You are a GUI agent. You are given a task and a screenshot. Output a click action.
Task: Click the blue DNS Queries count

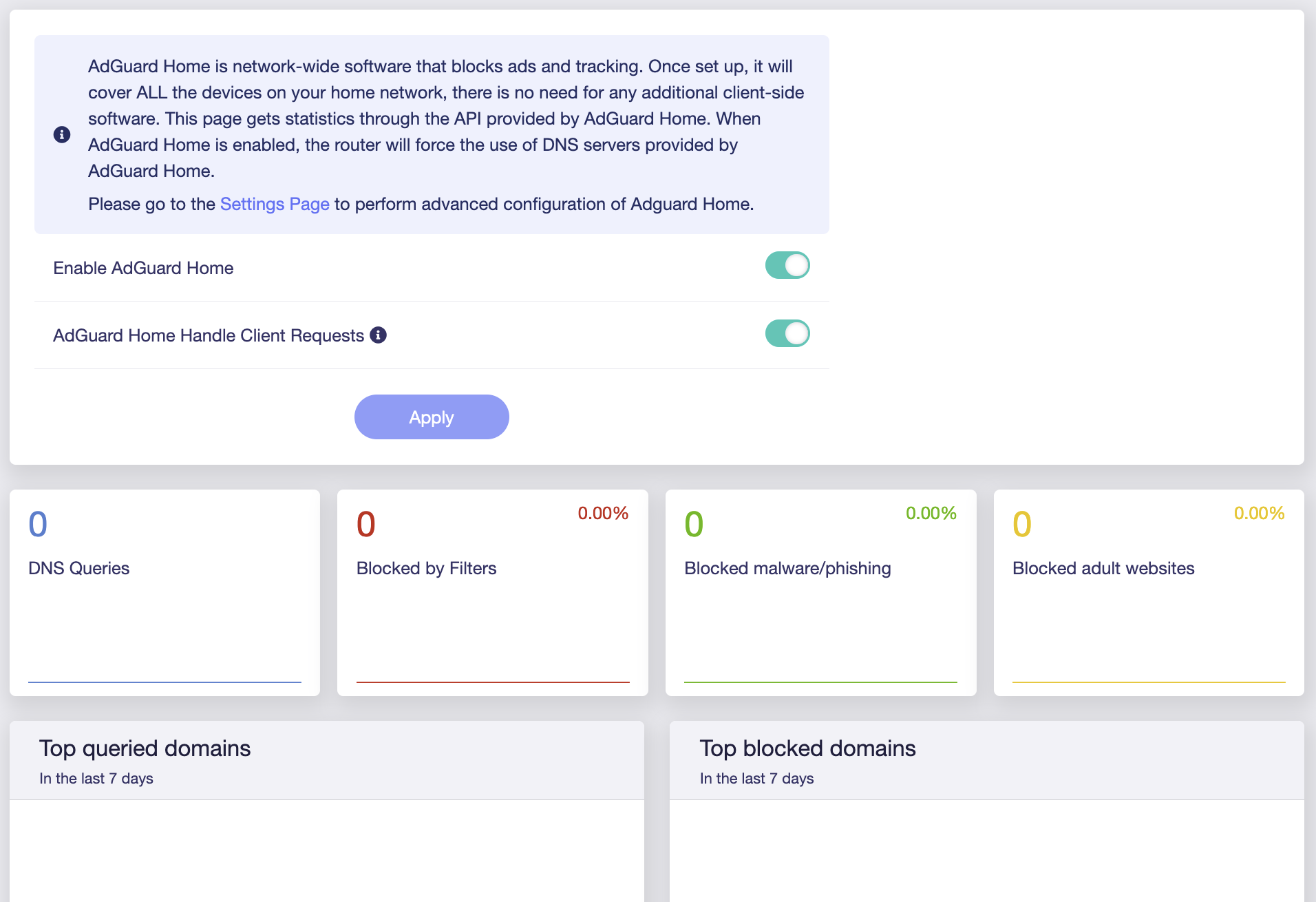click(38, 524)
